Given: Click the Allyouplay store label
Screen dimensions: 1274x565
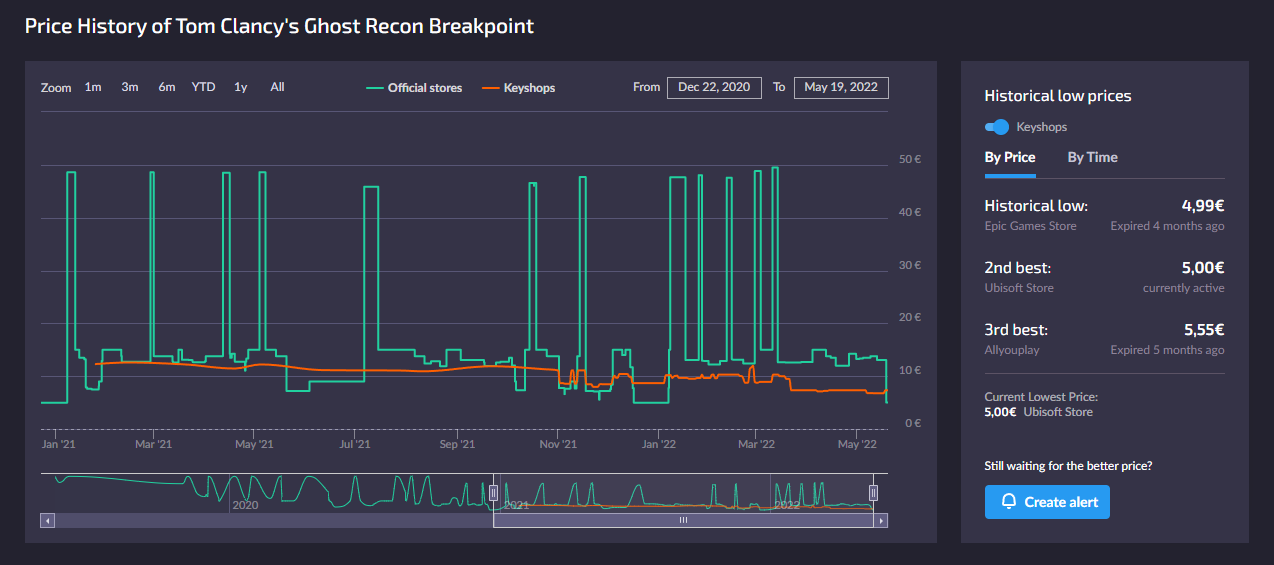Looking at the screenshot, I should point(1012,350).
